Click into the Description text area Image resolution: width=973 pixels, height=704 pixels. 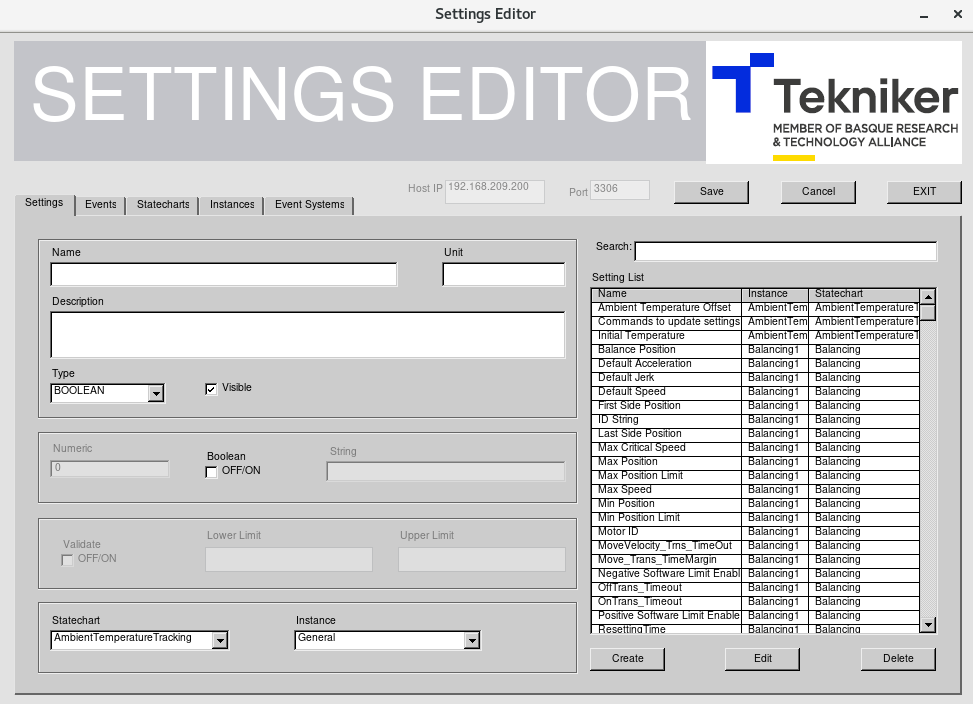coord(308,335)
